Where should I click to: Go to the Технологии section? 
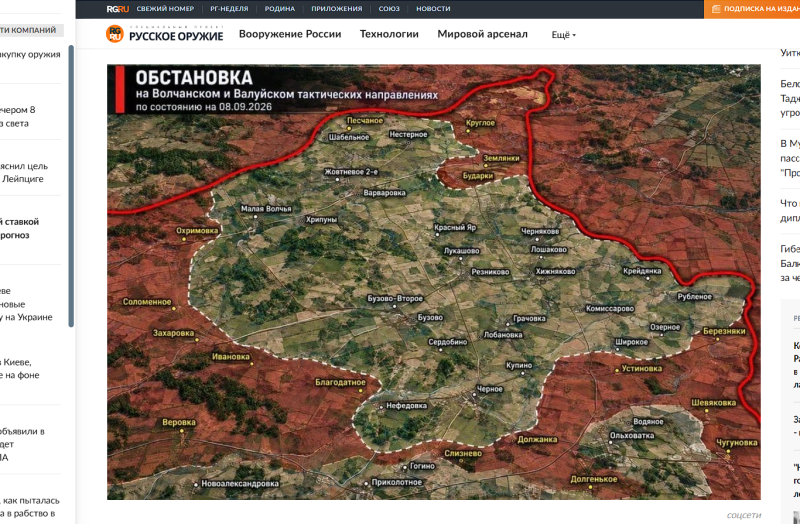389,34
